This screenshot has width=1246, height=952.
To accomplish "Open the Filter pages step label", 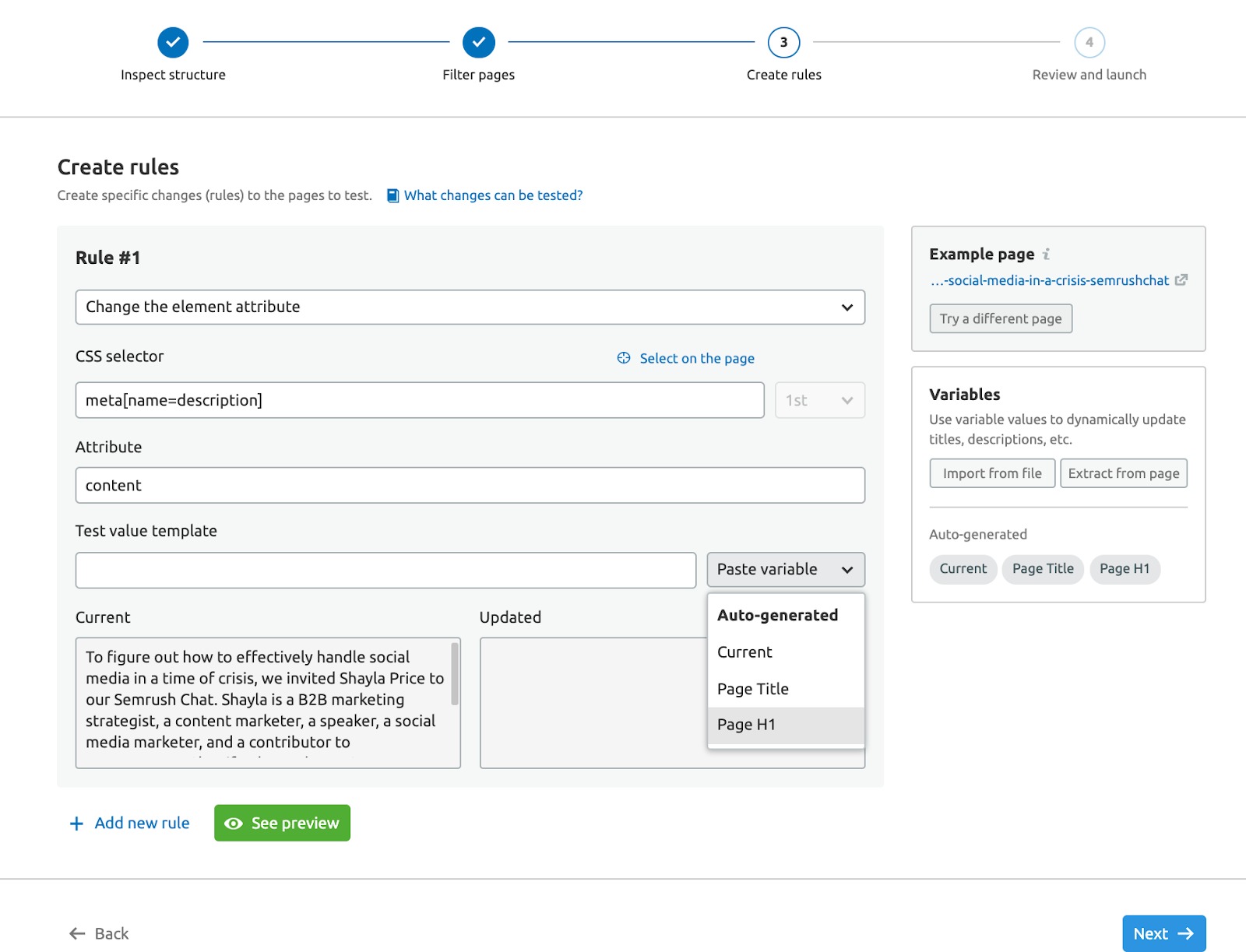I will [x=479, y=75].
